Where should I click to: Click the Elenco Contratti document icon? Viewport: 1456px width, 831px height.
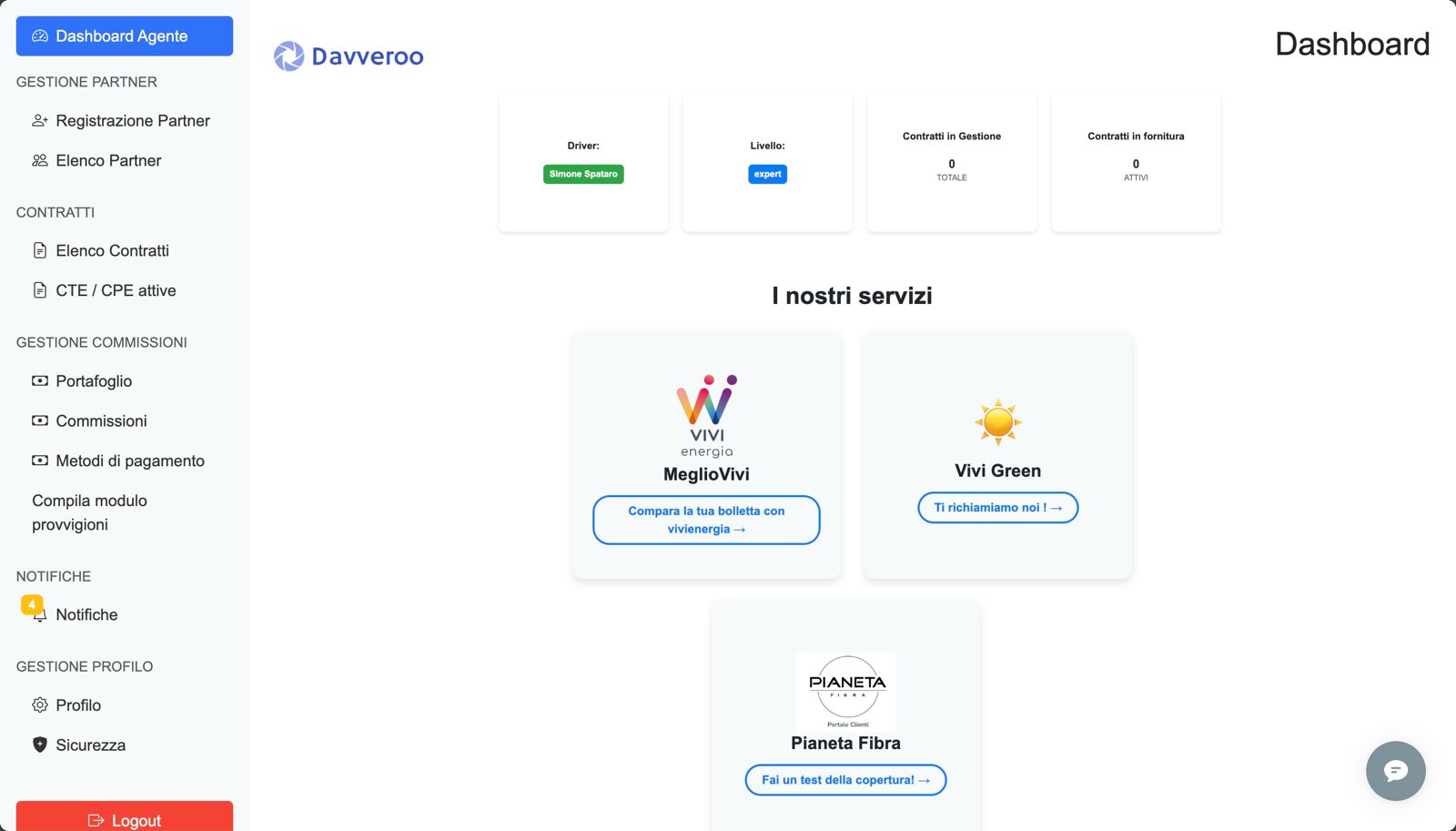pos(39,250)
